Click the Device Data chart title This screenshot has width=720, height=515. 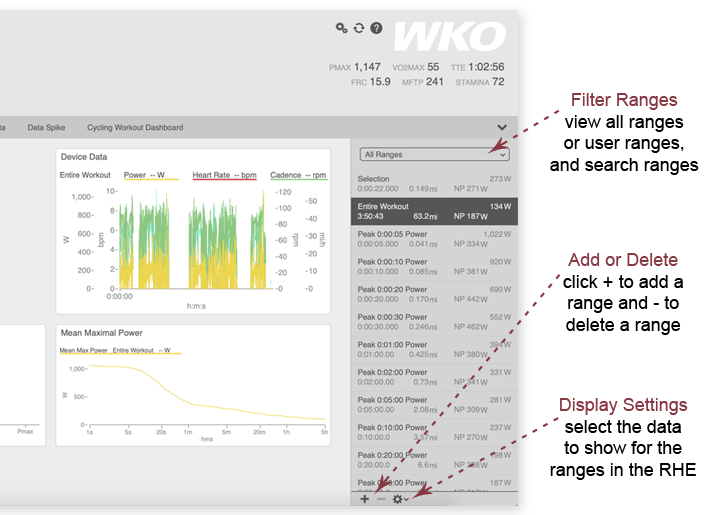(84, 157)
